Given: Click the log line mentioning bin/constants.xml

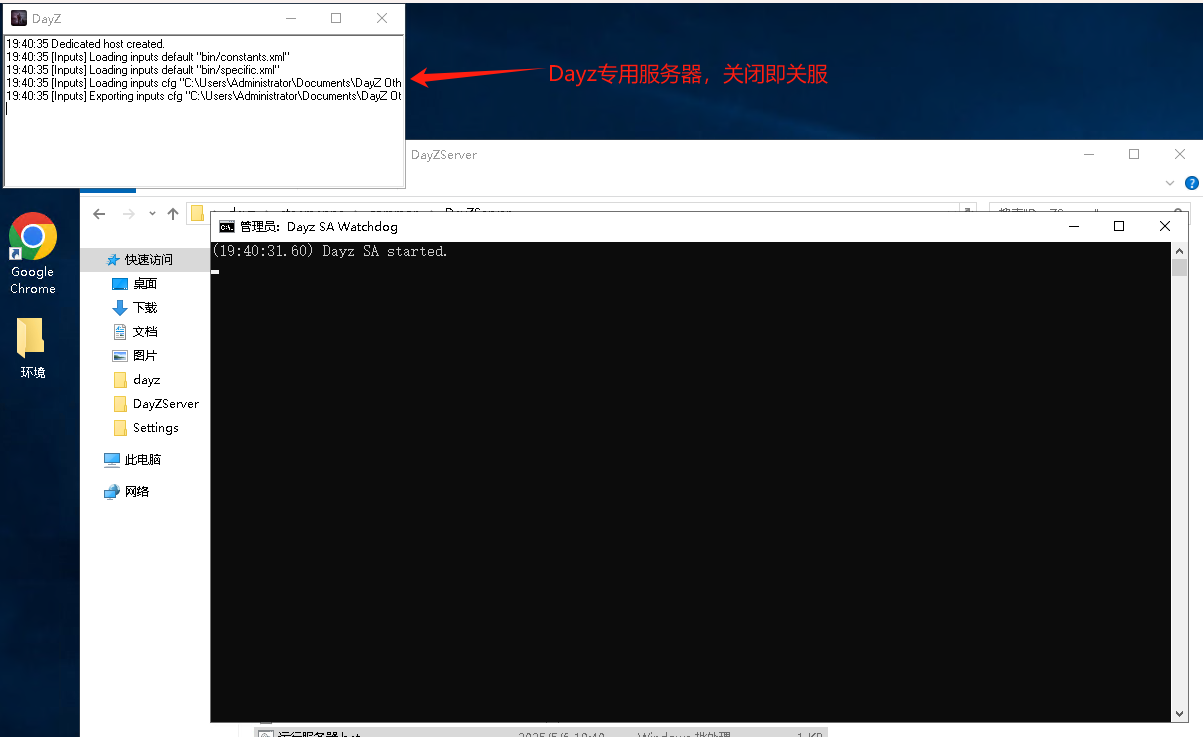Looking at the screenshot, I should tap(147, 57).
